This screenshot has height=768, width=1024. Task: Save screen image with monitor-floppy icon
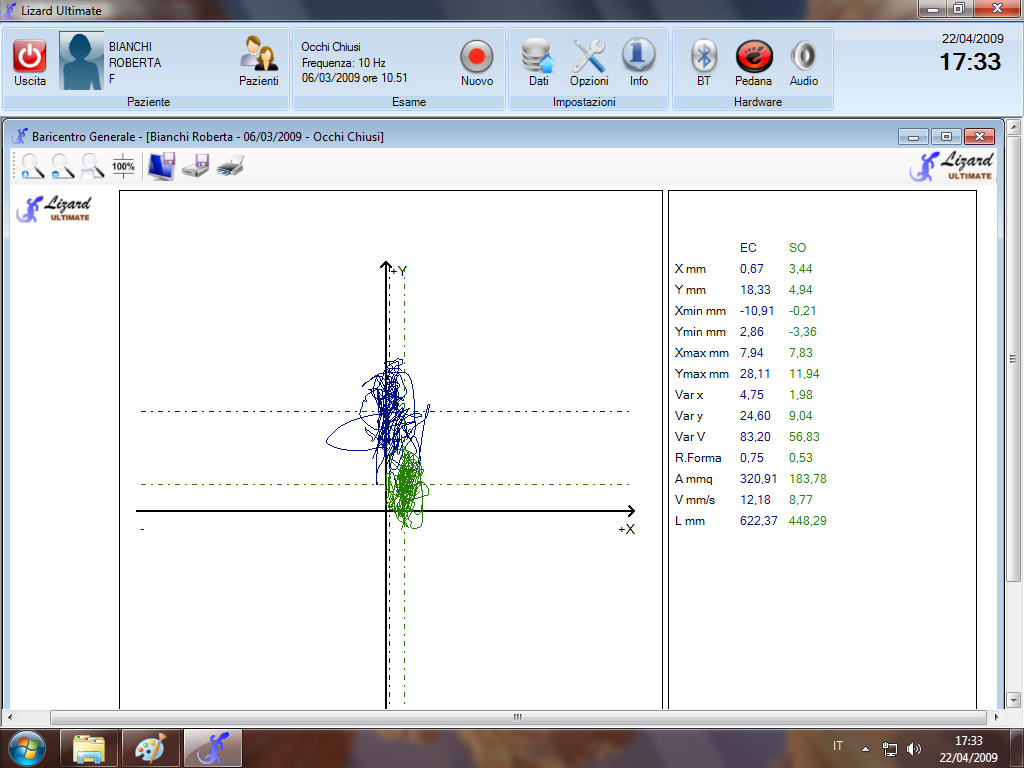click(x=161, y=166)
